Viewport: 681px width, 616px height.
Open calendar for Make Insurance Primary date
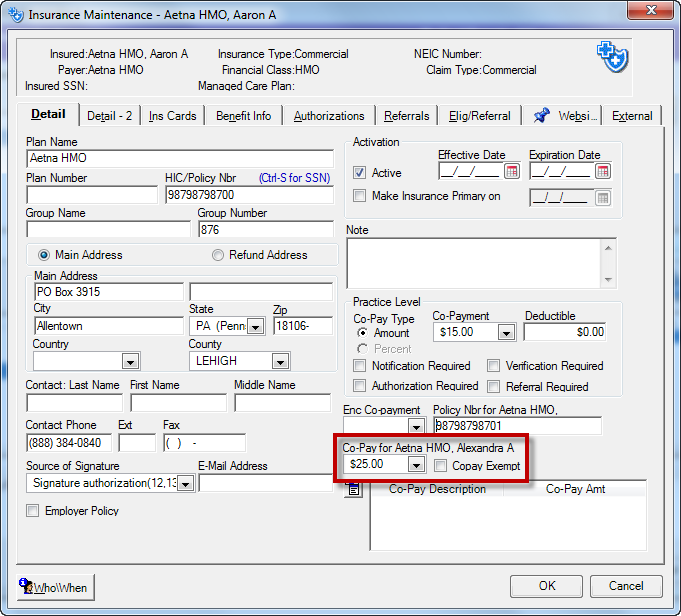(x=602, y=199)
